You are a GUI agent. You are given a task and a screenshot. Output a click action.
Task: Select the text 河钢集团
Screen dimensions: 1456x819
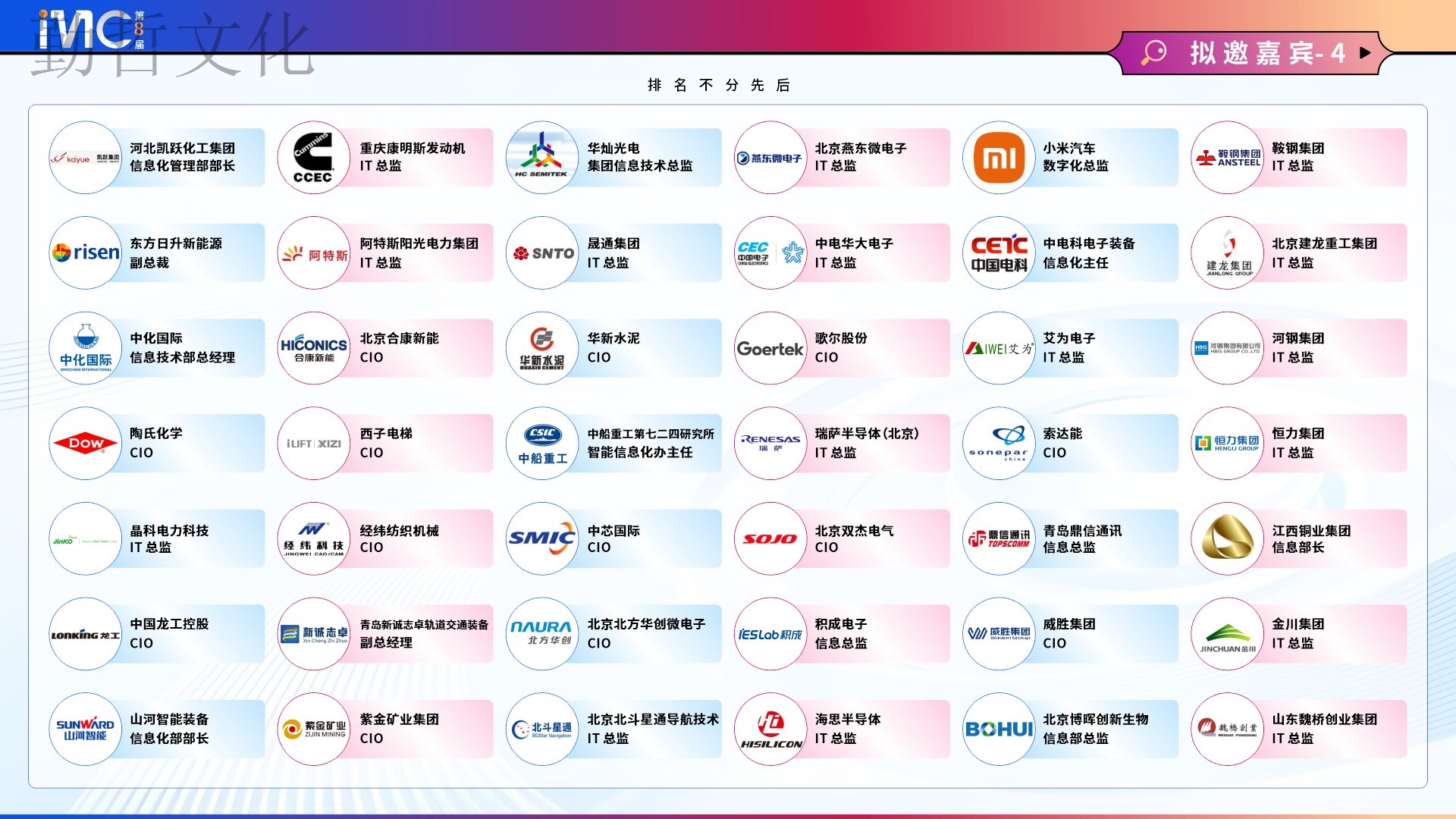[1298, 338]
